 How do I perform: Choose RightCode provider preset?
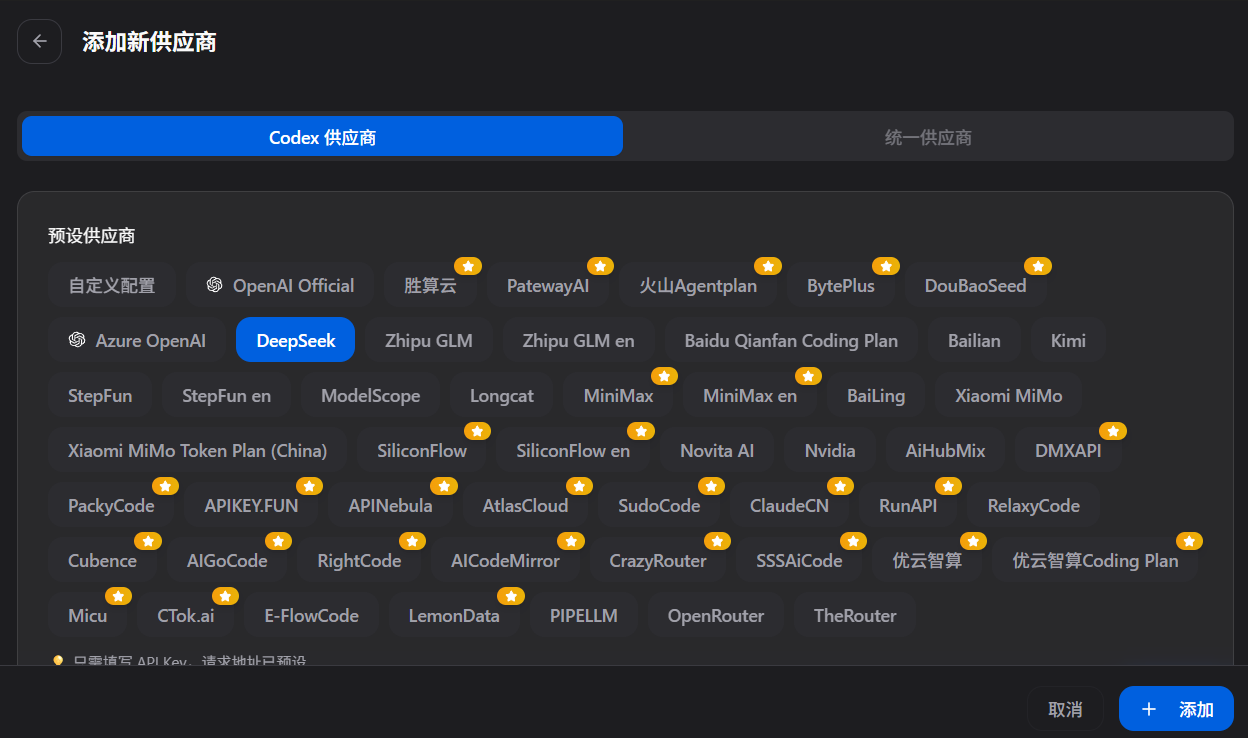coord(359,560)
